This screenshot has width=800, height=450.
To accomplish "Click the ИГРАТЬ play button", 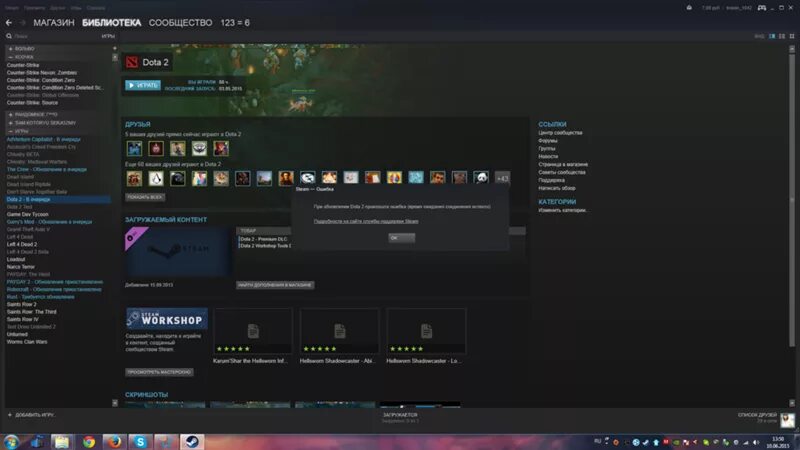I will (143, 85).
